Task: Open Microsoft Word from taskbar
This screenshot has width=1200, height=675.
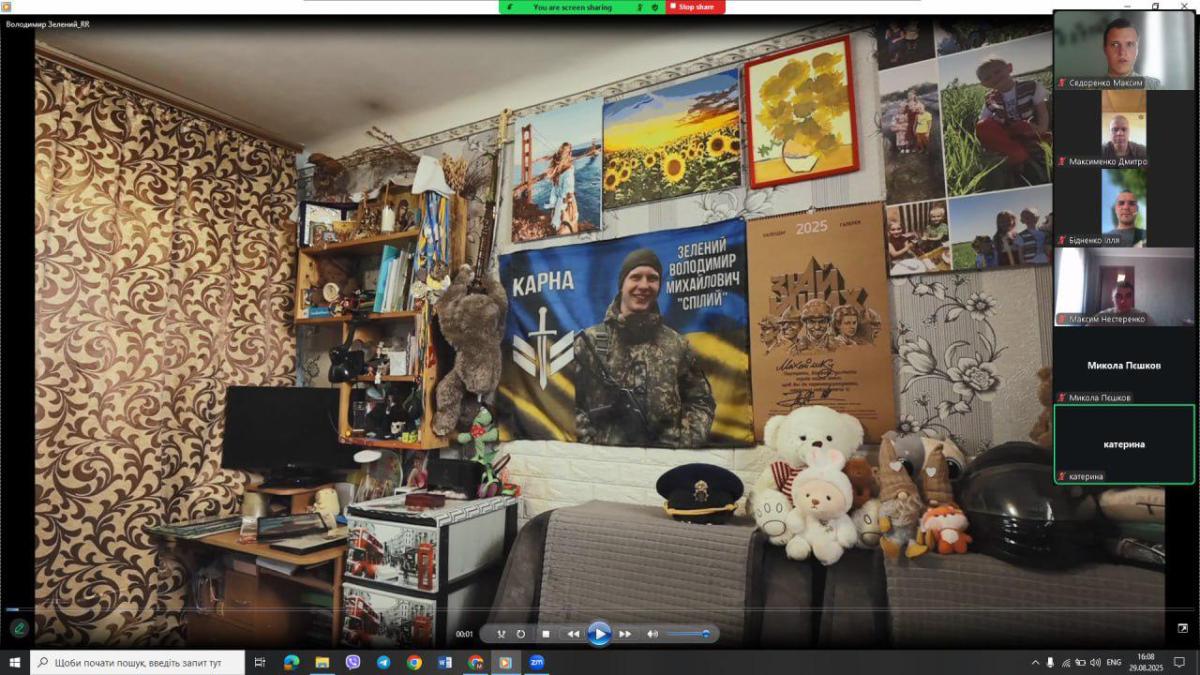Action: tap(445, 662)
